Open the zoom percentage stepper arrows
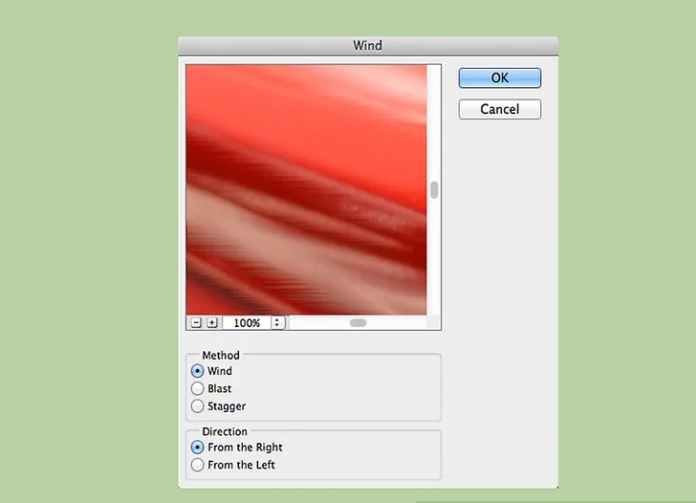Image resolution: width=696 pixels, height=503 pixels. [277, 323]
